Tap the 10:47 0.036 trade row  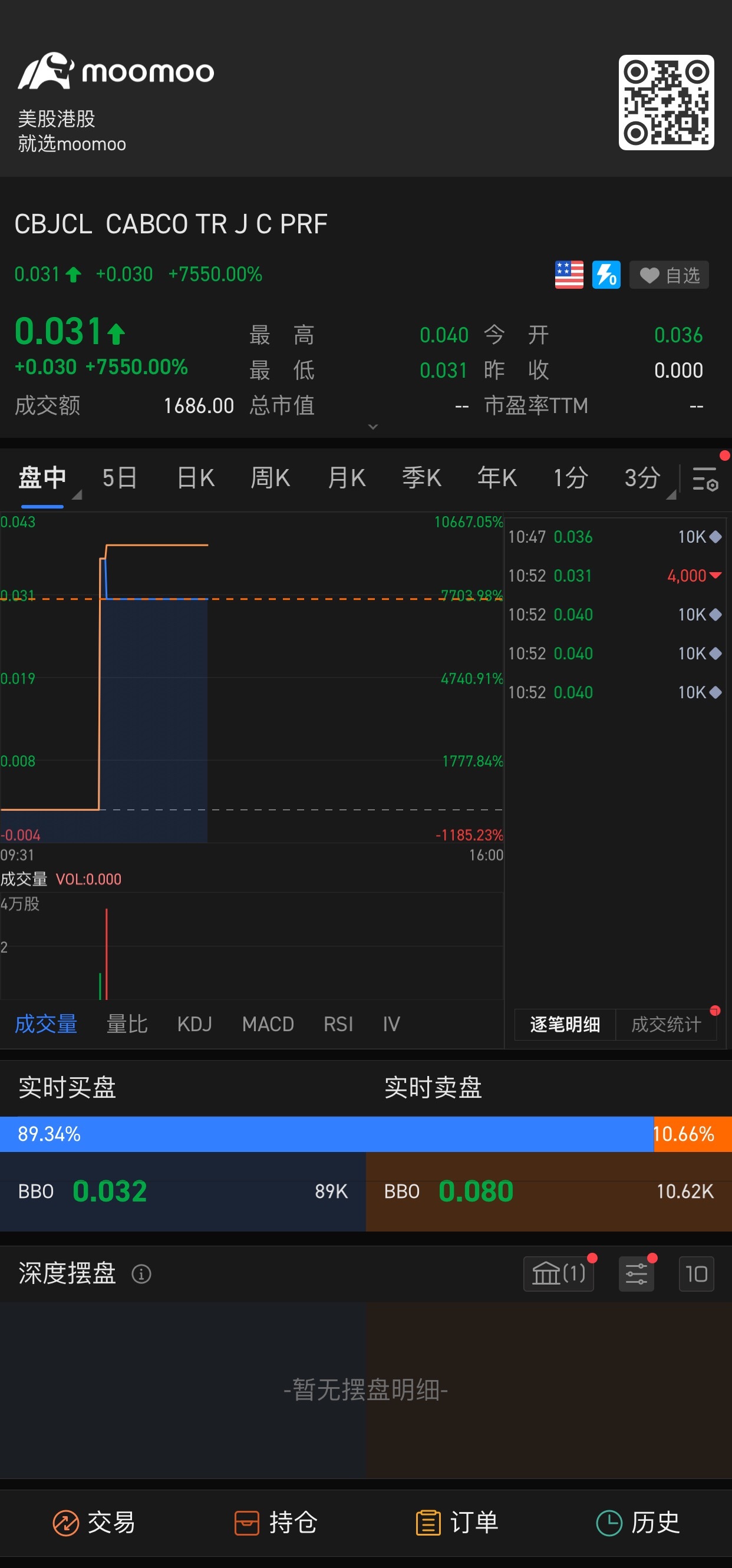(x=615, y=537)
